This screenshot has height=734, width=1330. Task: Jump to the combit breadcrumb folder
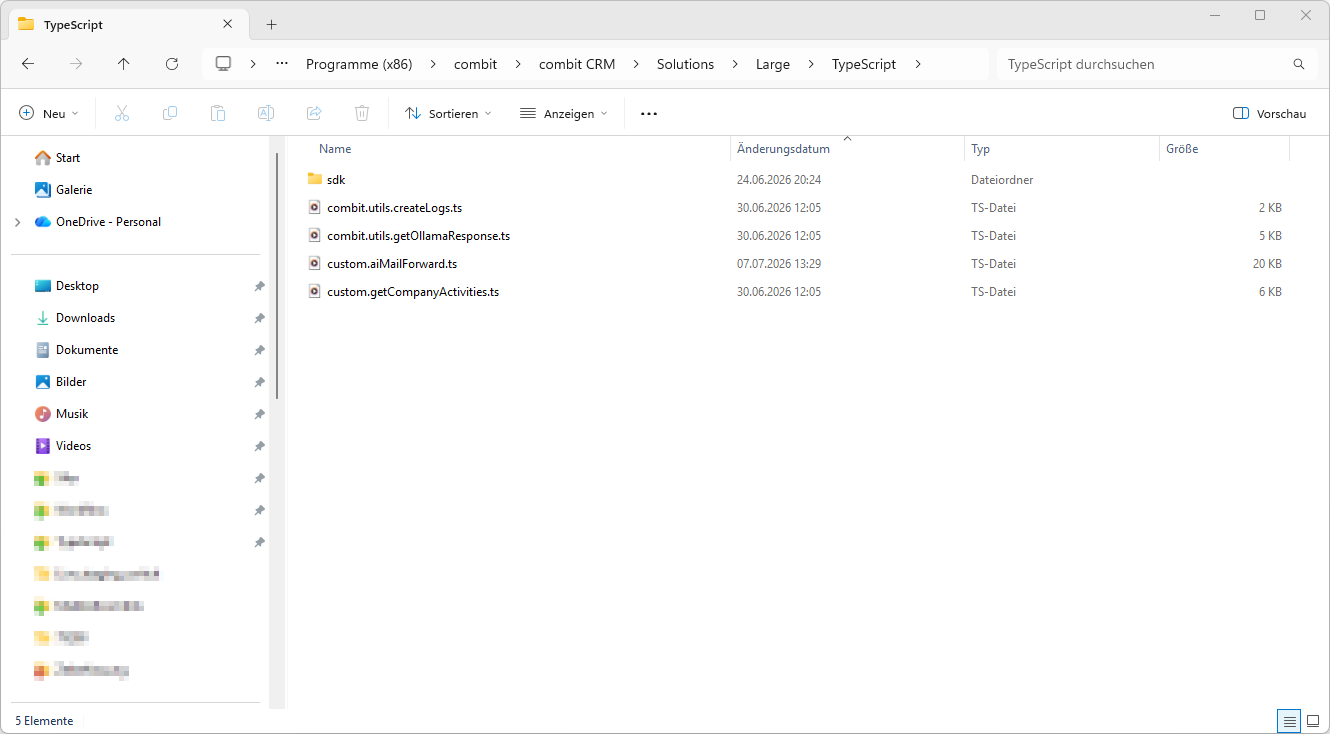(475, 64)
